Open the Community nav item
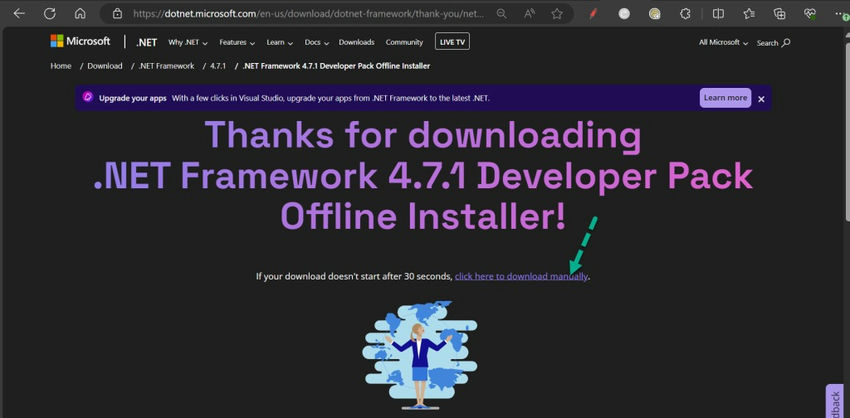 tap(404, 42)
